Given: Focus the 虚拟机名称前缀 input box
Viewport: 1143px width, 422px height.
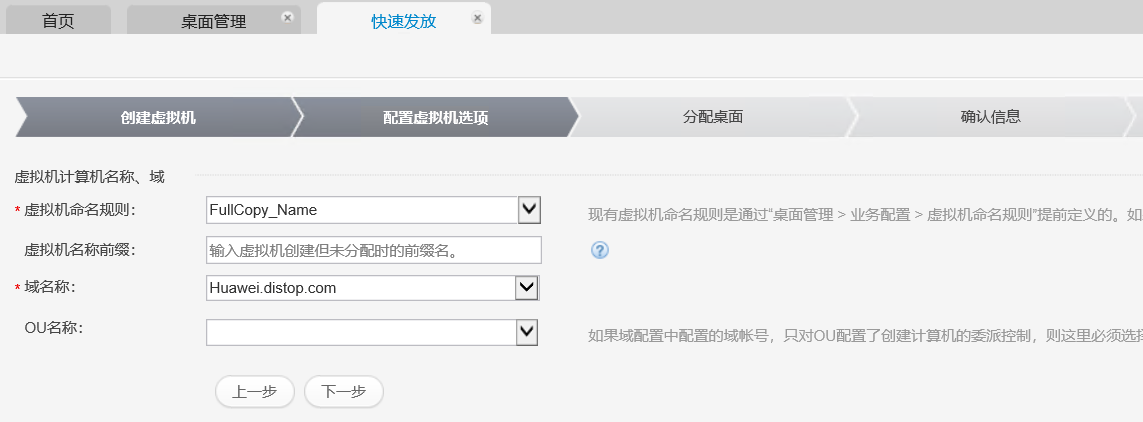Looking at the screenshot, I should [x=373, y=250].
